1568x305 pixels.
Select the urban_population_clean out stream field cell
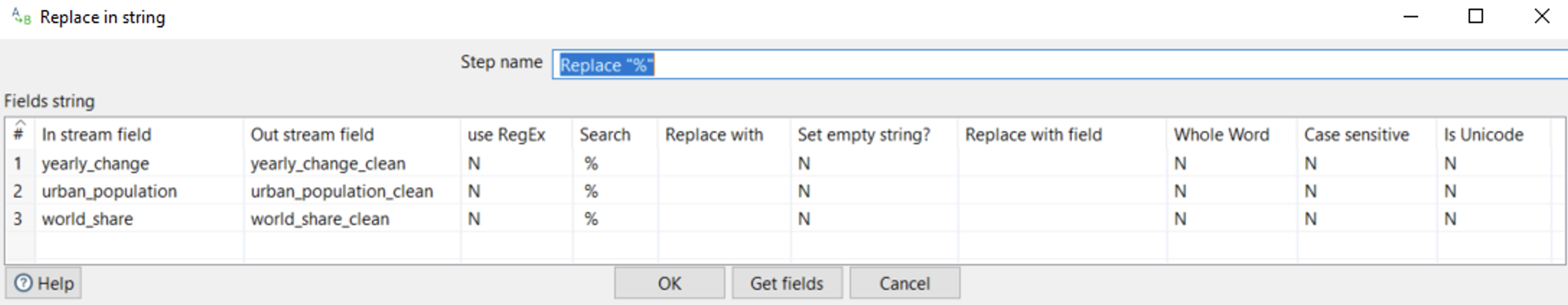click(x=352, y=191)
